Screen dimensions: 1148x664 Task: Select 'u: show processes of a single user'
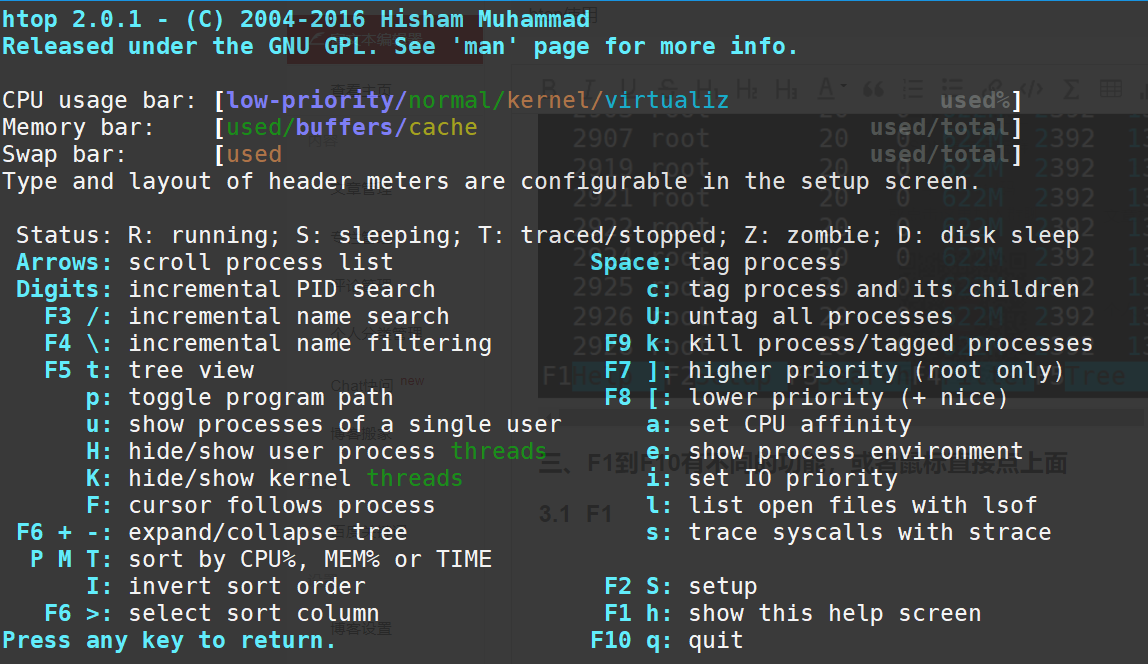324,425
